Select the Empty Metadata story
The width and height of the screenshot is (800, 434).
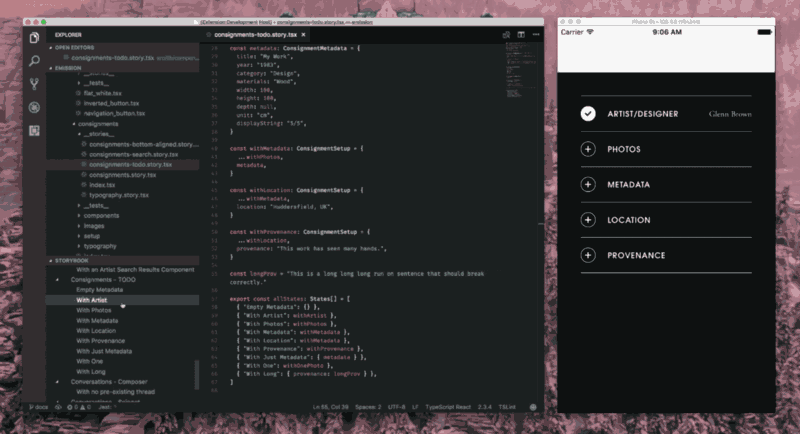pyautogui.click(x=99, y=290)
